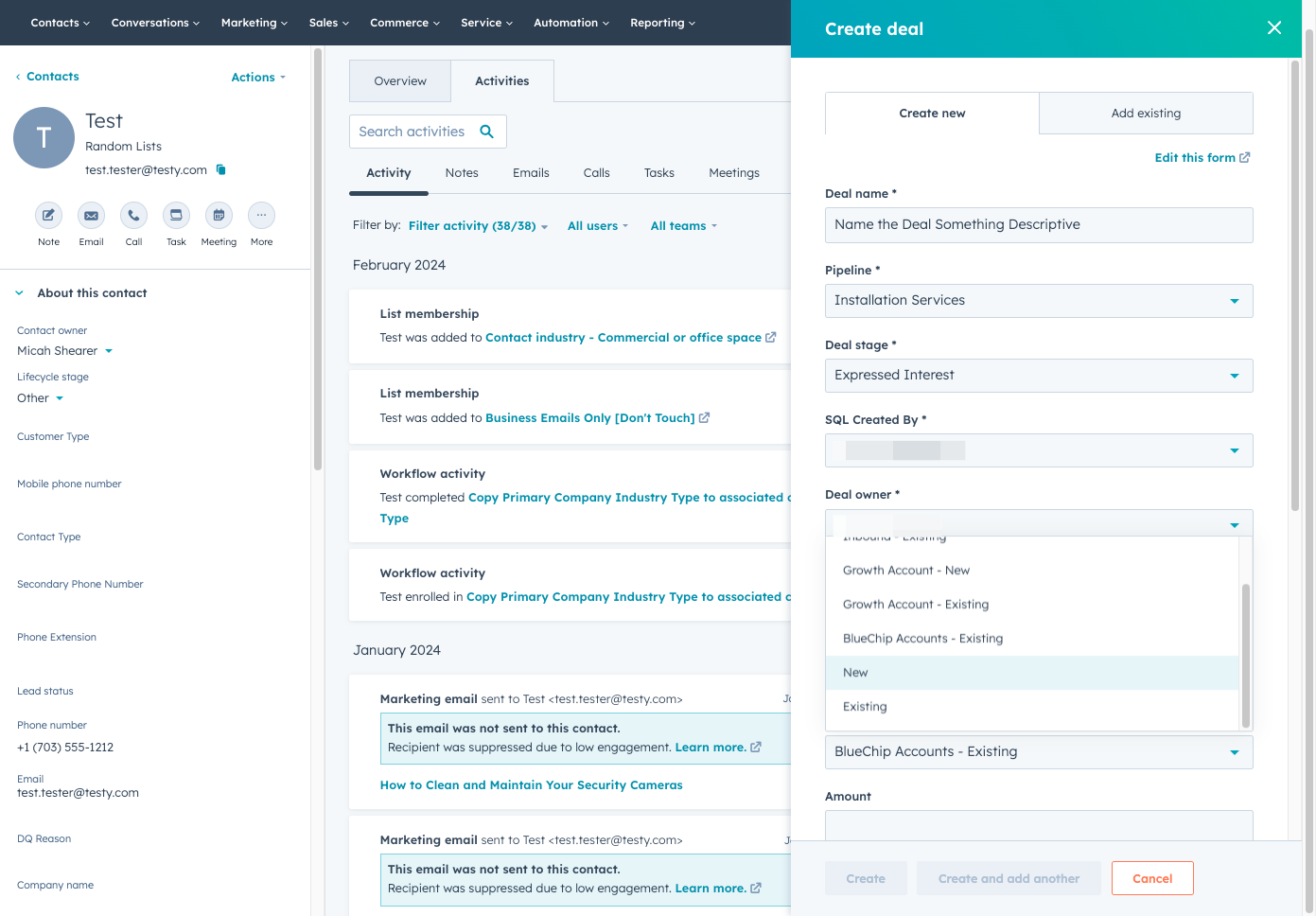Viewport: 1316px width, 916px height.
Task: Select the Emails activity tab
Action: coord(531,173)
